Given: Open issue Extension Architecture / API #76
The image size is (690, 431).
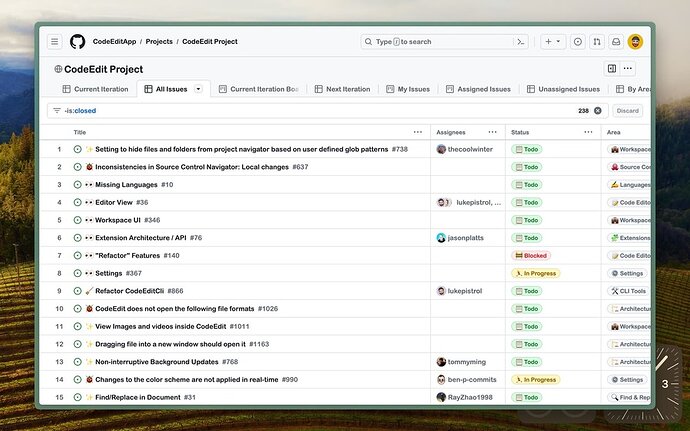Looking at the screenshot, I should point(149,238).
